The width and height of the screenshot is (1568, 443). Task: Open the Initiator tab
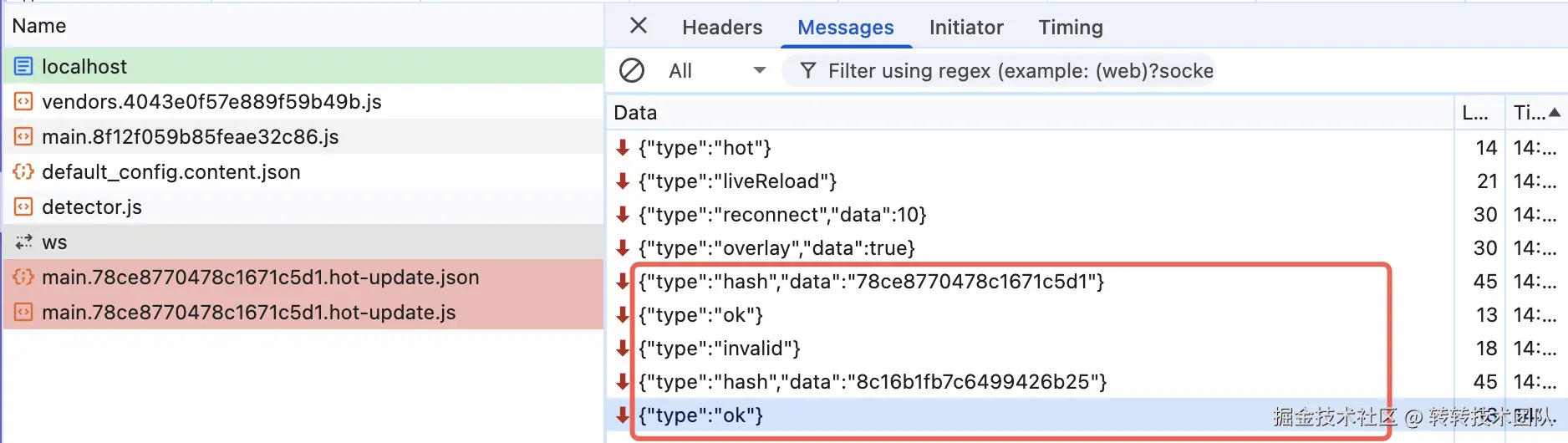coord(966,28)
